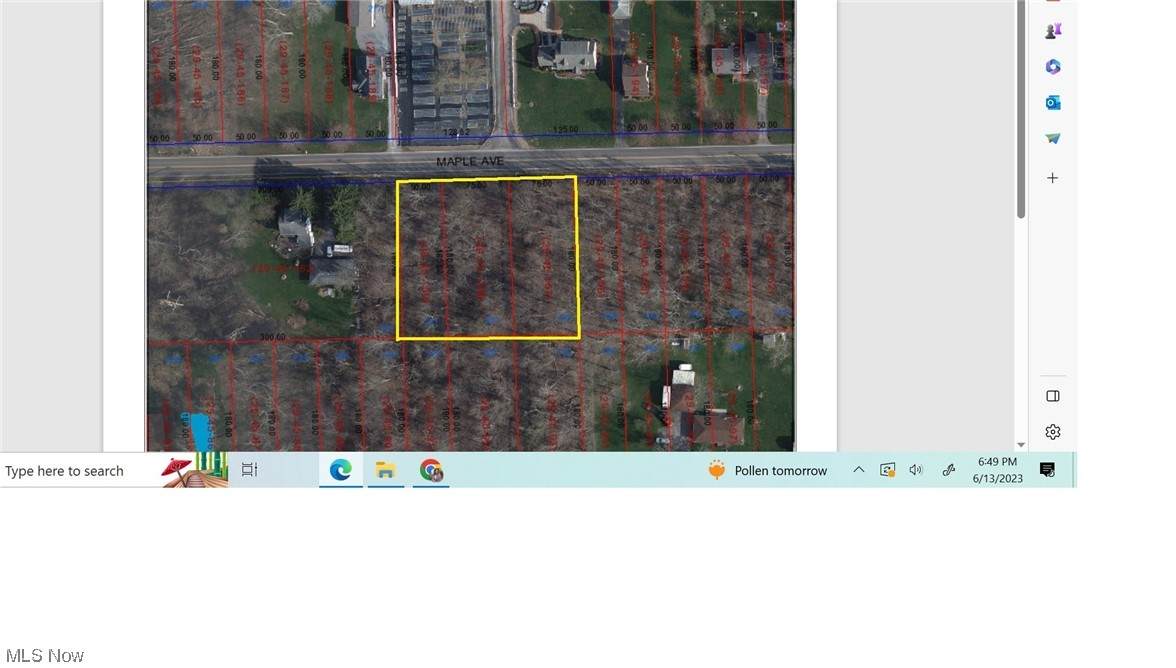Viewport: 1176px width, 668px height.
Task: Click inside the yellow outlined parcel
Action: (x=487, y=258)
